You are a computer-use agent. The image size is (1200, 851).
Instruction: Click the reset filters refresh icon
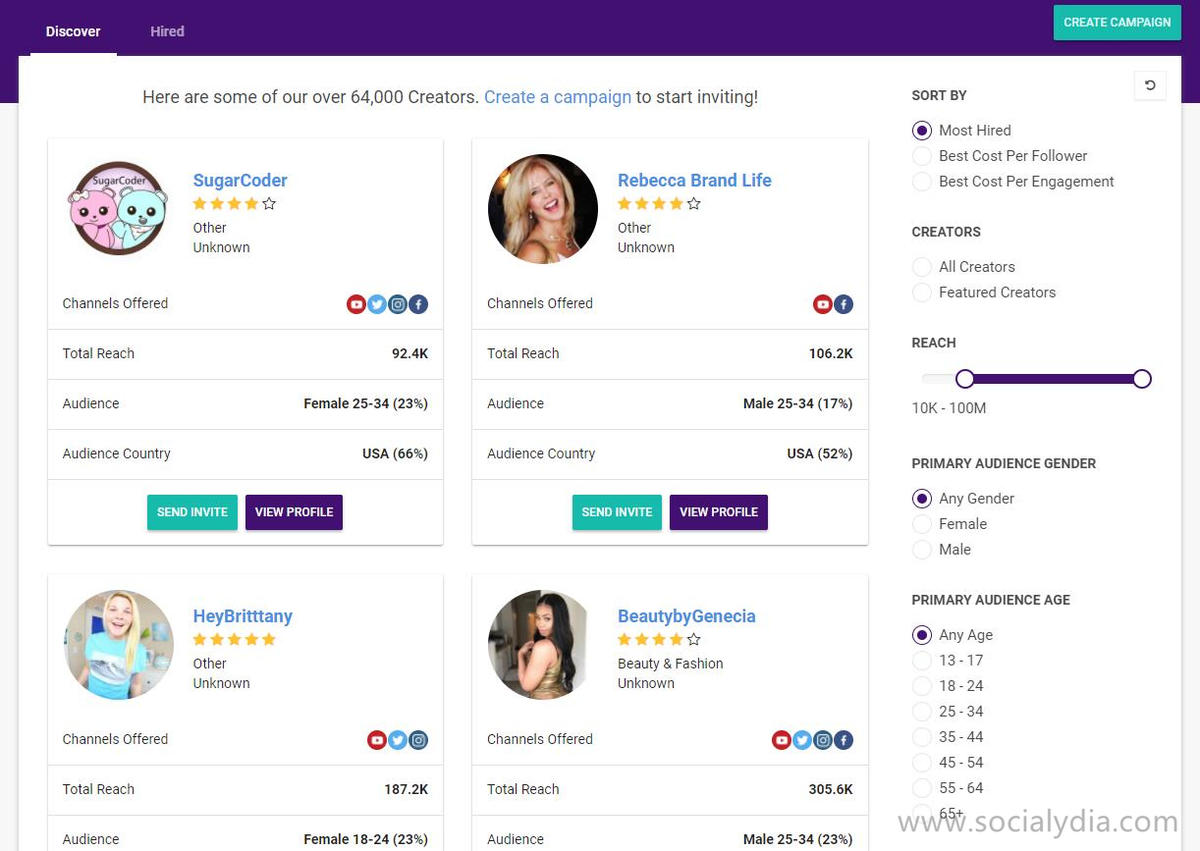(x=1150, y=85)
